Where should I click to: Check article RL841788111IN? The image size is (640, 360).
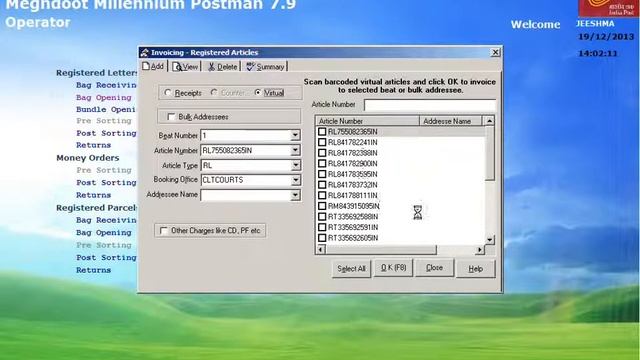click(322, 195)
